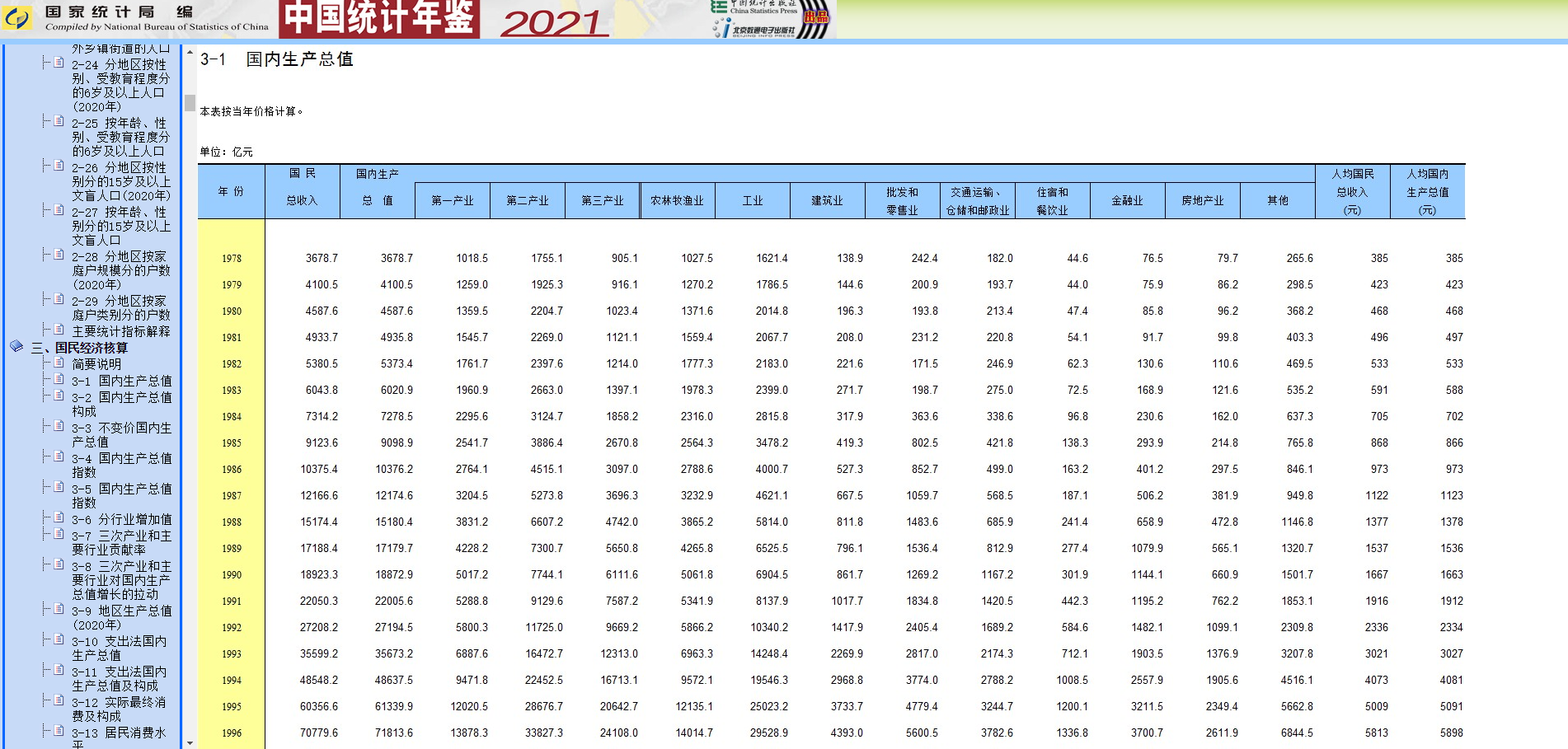
Task: Click the 1996 year cell
Action: coord(232,733)
